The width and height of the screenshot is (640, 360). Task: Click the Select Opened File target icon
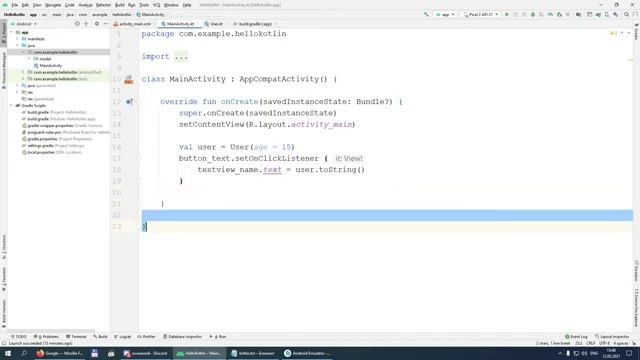(77, 24)
